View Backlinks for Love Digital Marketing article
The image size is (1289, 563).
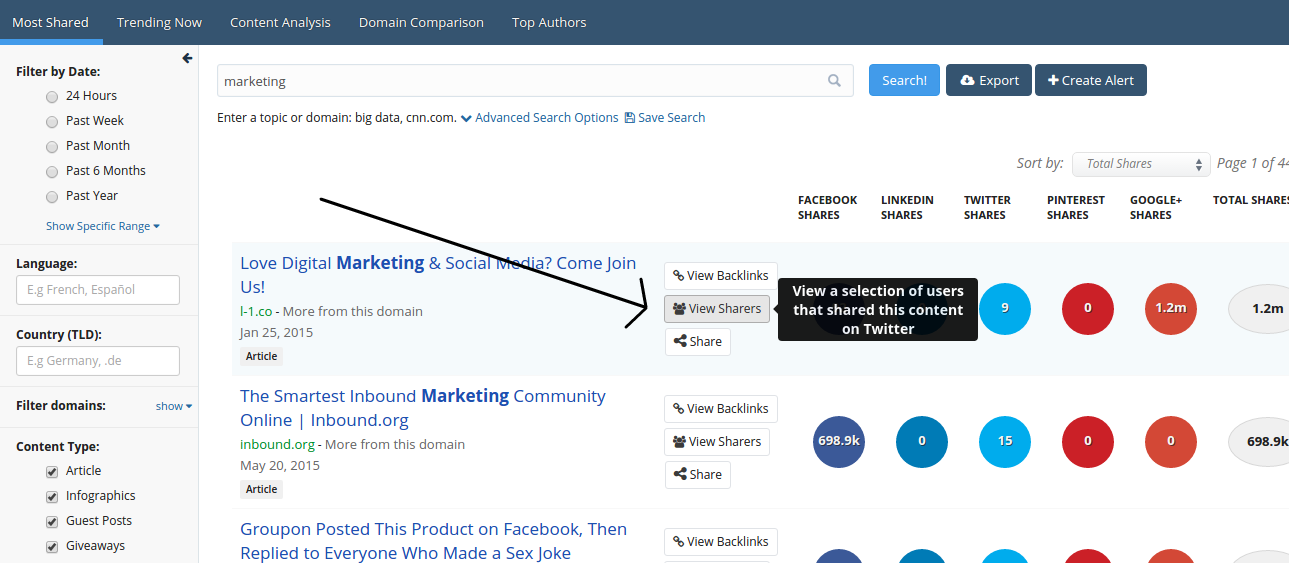pyautogui.click(x=721, y=276)
